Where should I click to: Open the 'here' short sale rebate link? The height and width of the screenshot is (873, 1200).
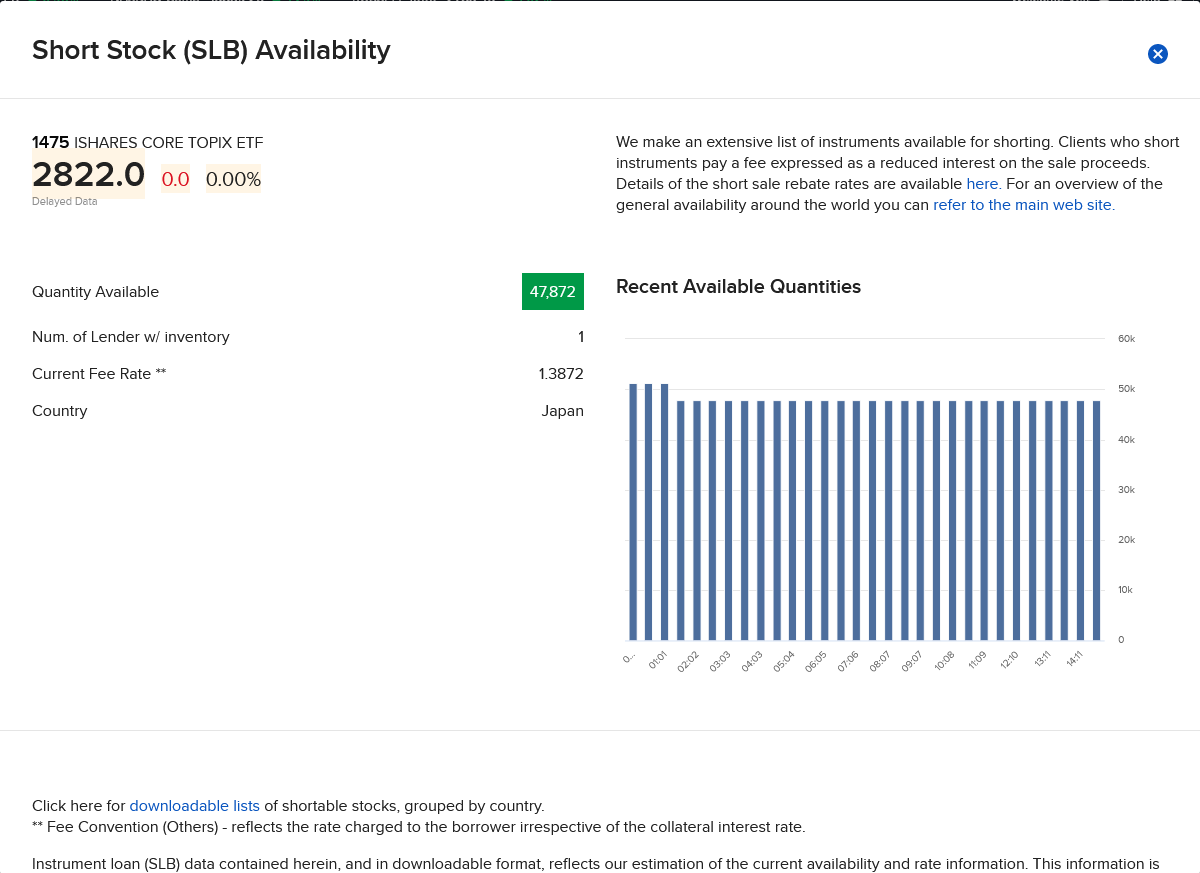coord(983,184)
